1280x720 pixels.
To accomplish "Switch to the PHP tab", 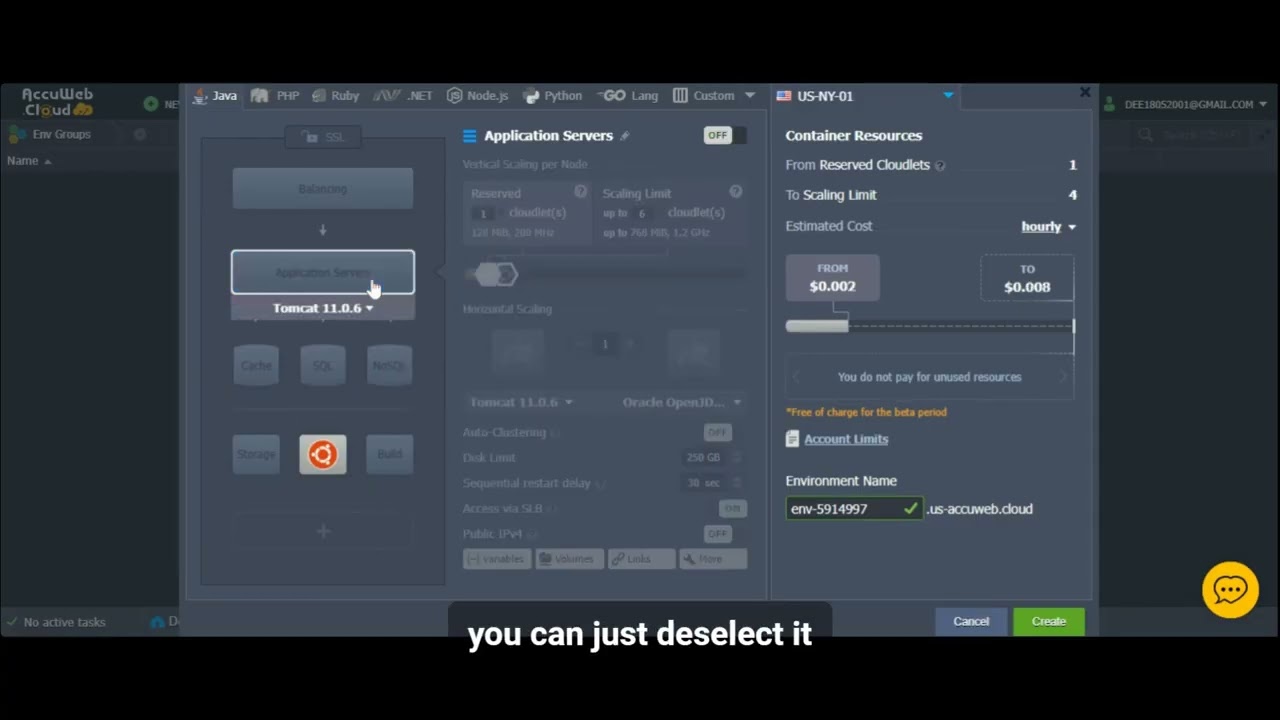I will click(275, 96).
